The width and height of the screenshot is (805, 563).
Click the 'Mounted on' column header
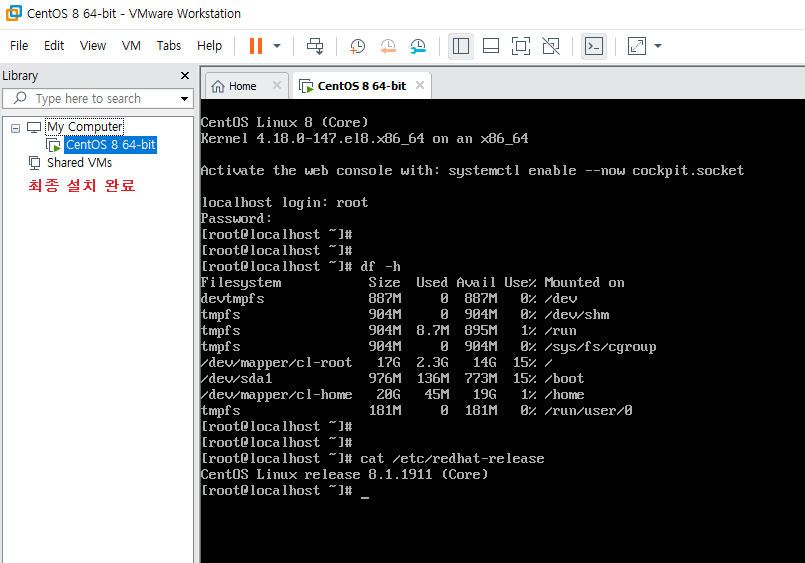[x=584, y=282]
